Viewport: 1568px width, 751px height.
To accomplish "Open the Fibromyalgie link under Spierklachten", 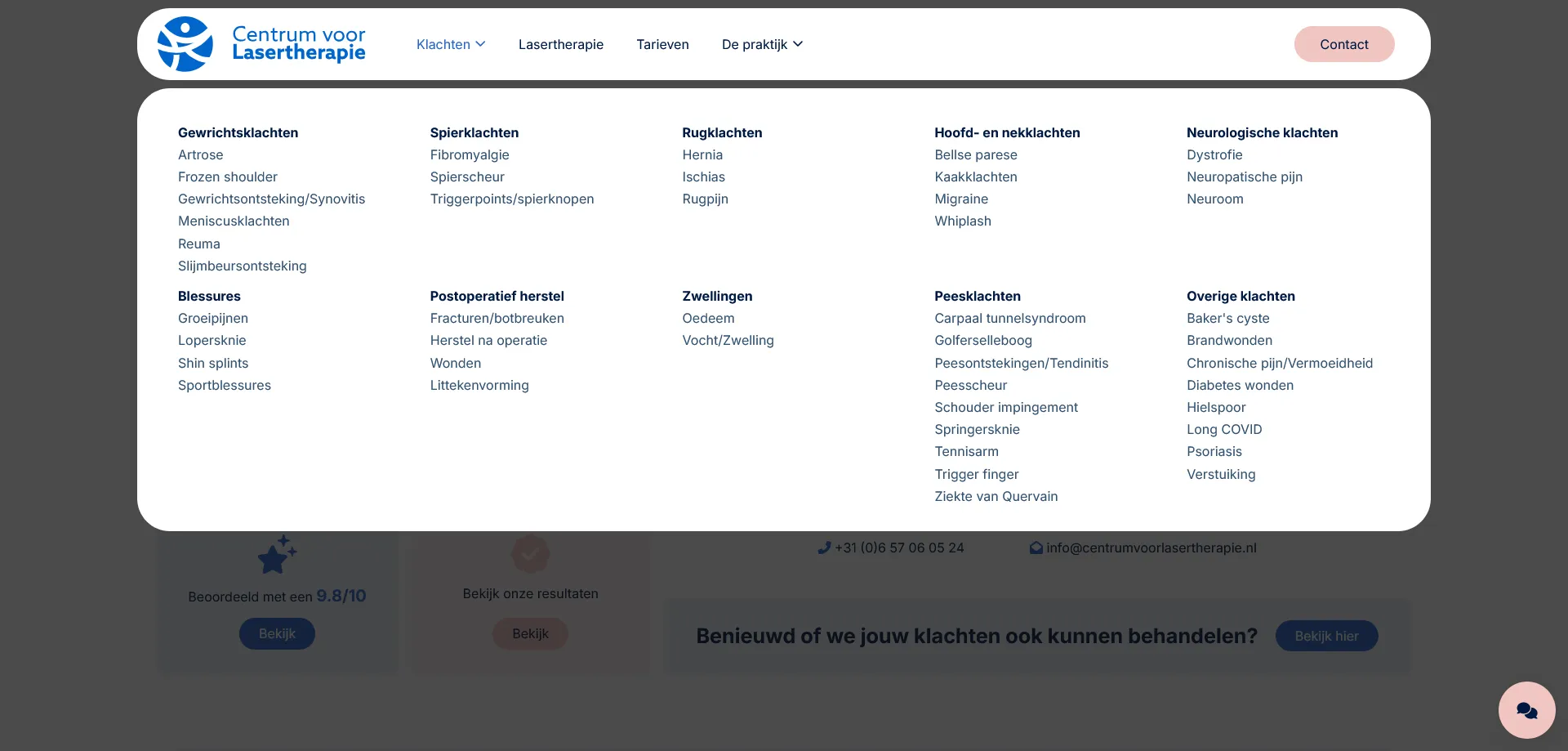I will [470, 154].
